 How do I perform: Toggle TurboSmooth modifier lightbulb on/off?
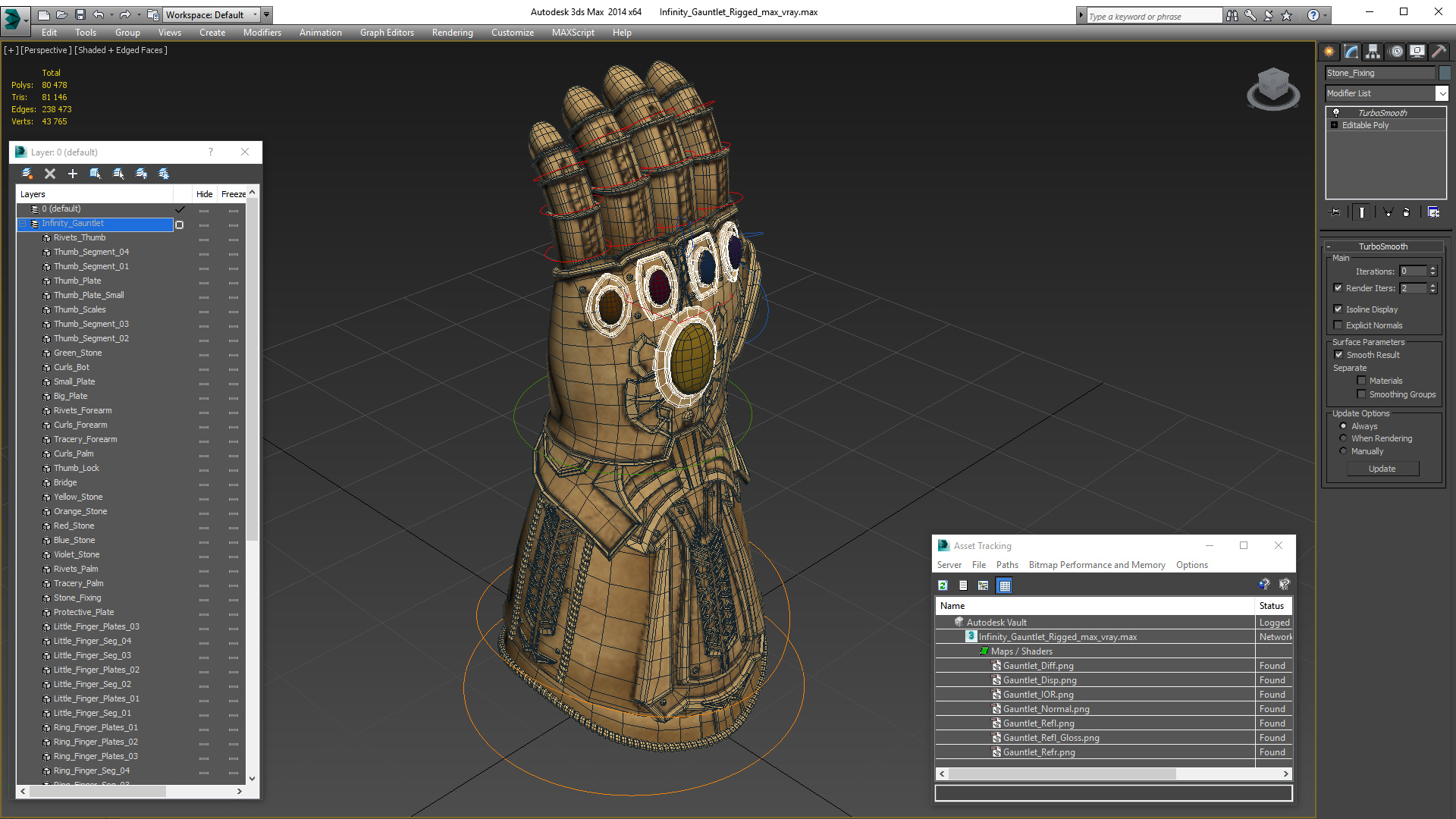[x=1336, y=112]
